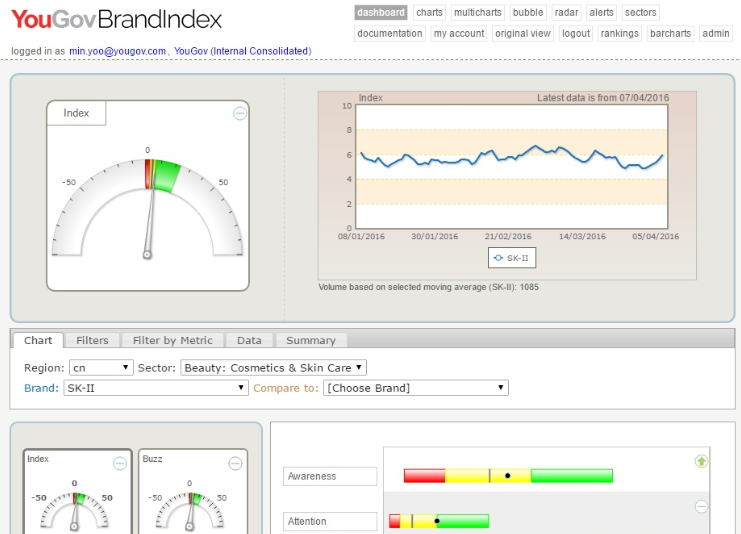Click the YouGov BrandIndex logo

(117, 19)
